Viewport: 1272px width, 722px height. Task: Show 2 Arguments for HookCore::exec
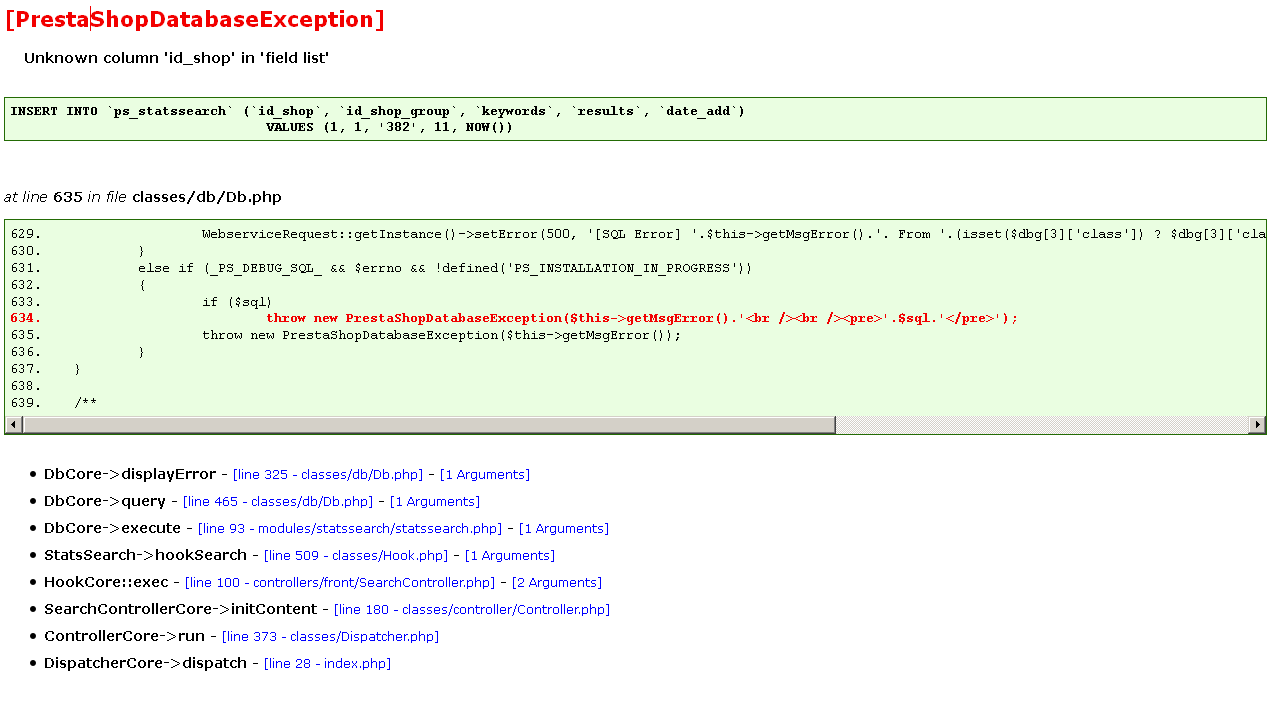[x=557, y=583]
